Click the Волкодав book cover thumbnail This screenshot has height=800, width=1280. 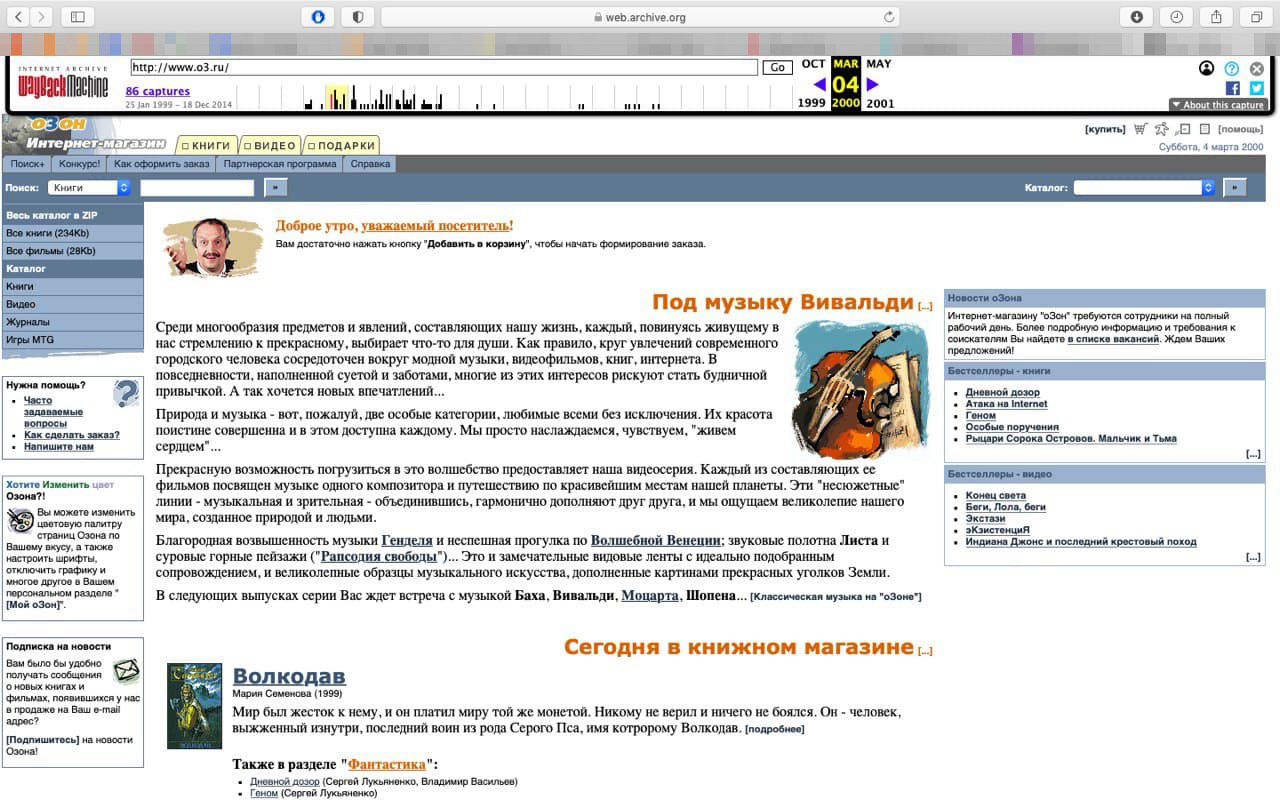click(194, 706)
